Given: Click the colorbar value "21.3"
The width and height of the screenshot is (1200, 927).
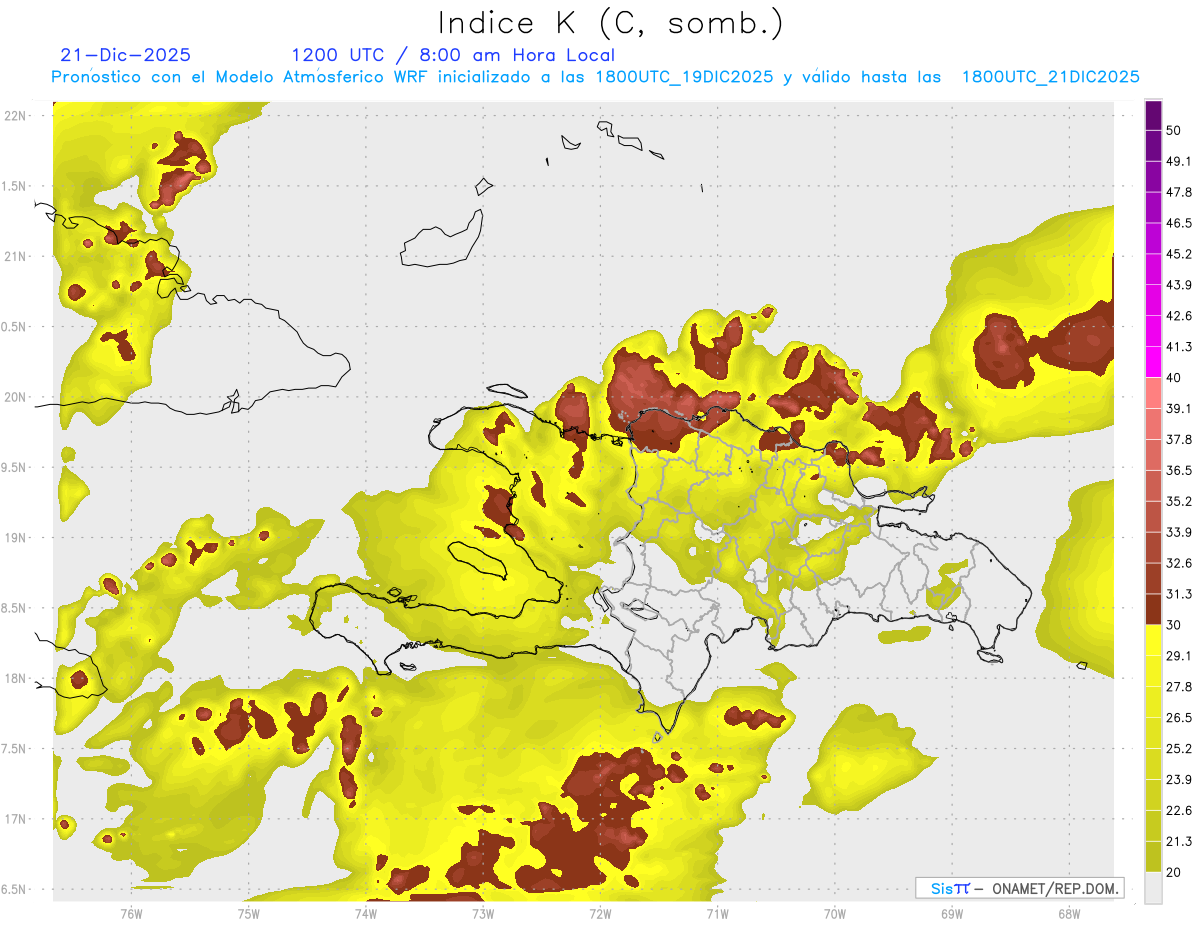Looking at the screenshot, I should tap(1179, 842).
